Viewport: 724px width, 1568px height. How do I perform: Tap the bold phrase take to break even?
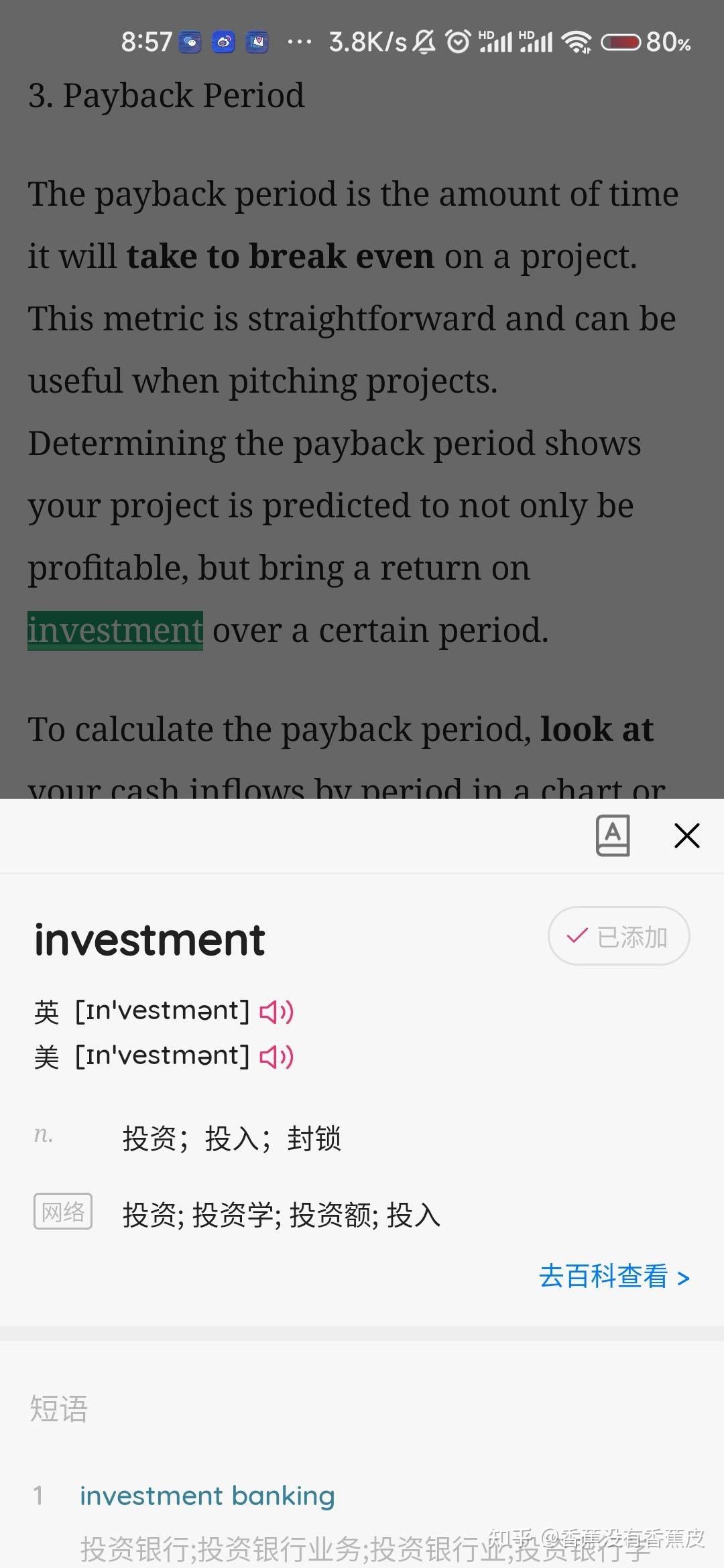coord(280,257)
